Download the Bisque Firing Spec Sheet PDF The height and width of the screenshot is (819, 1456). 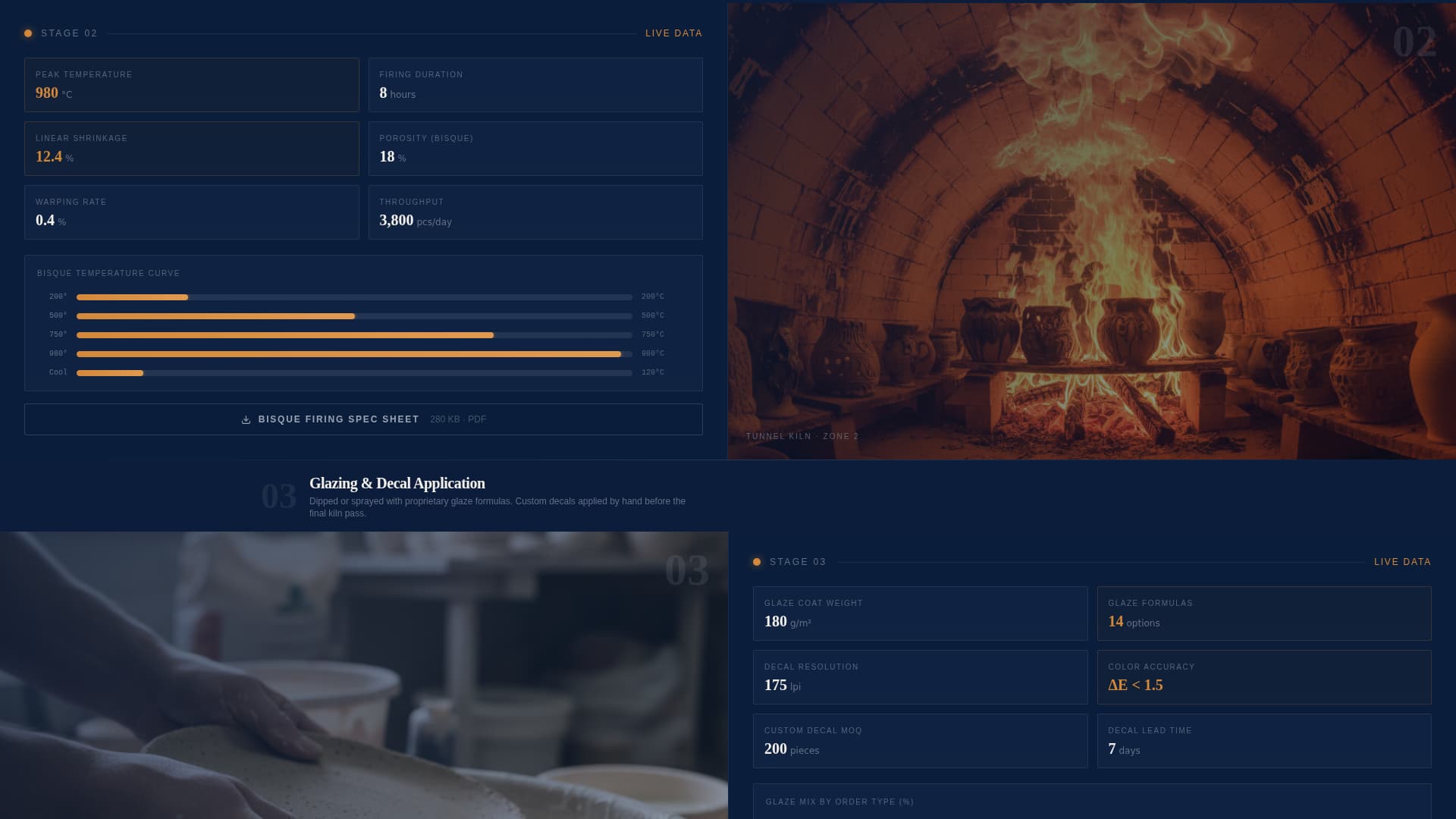364,419
